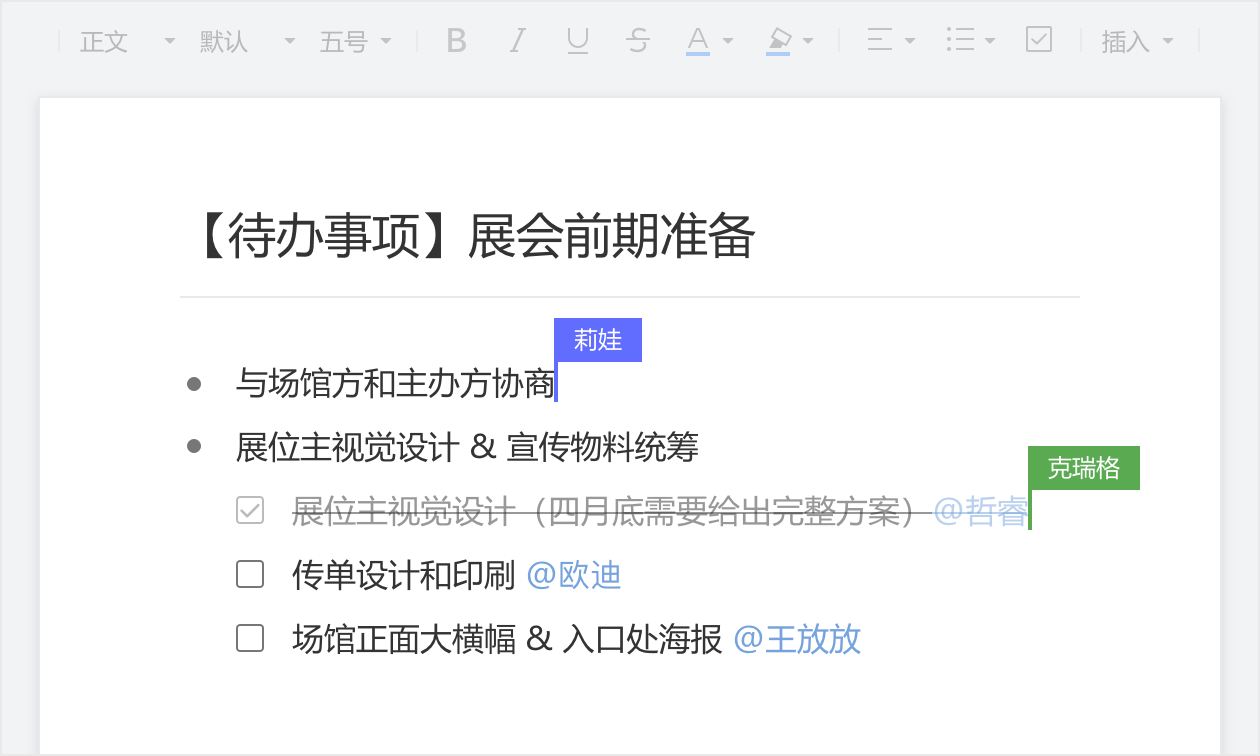
Task: Toggle underline text style
Action: 577,41
